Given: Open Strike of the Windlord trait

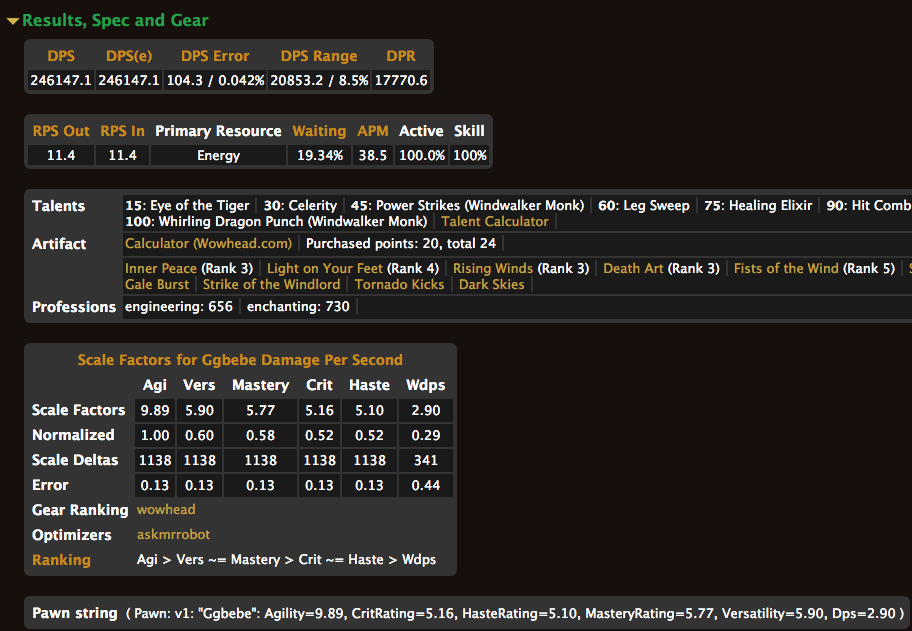Looking at the screenshot, I should pyautogui.click(x=271, y=285).
